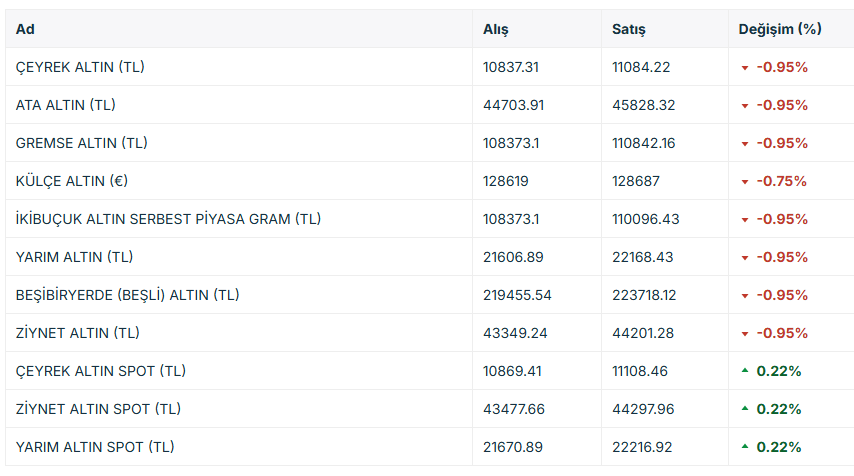The image size is (854, 476).
Task: Select YARIM ALTIN SPOT (TL) row name
Action: click(x=95, y=447)
